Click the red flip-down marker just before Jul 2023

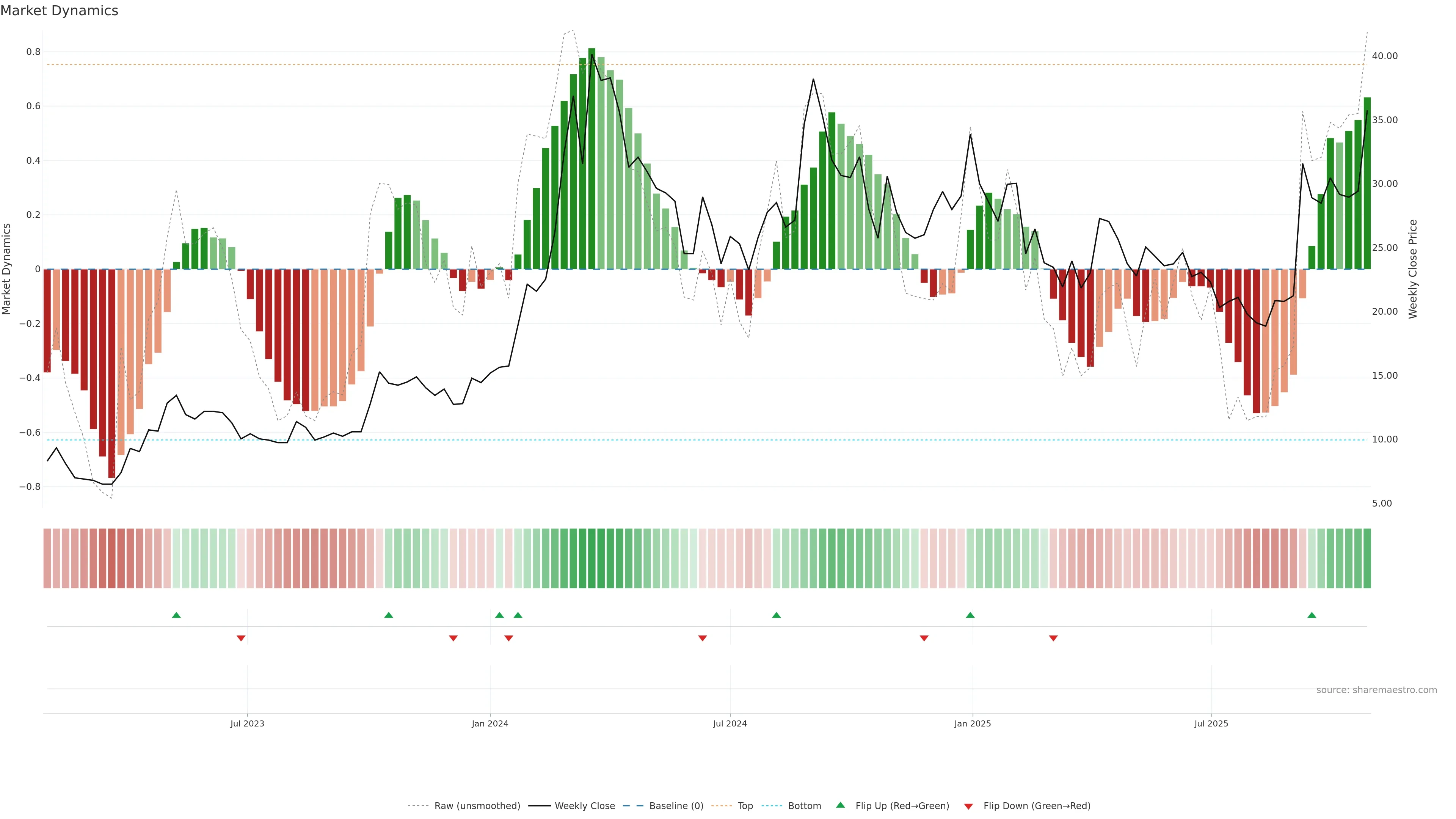point(241,638)
